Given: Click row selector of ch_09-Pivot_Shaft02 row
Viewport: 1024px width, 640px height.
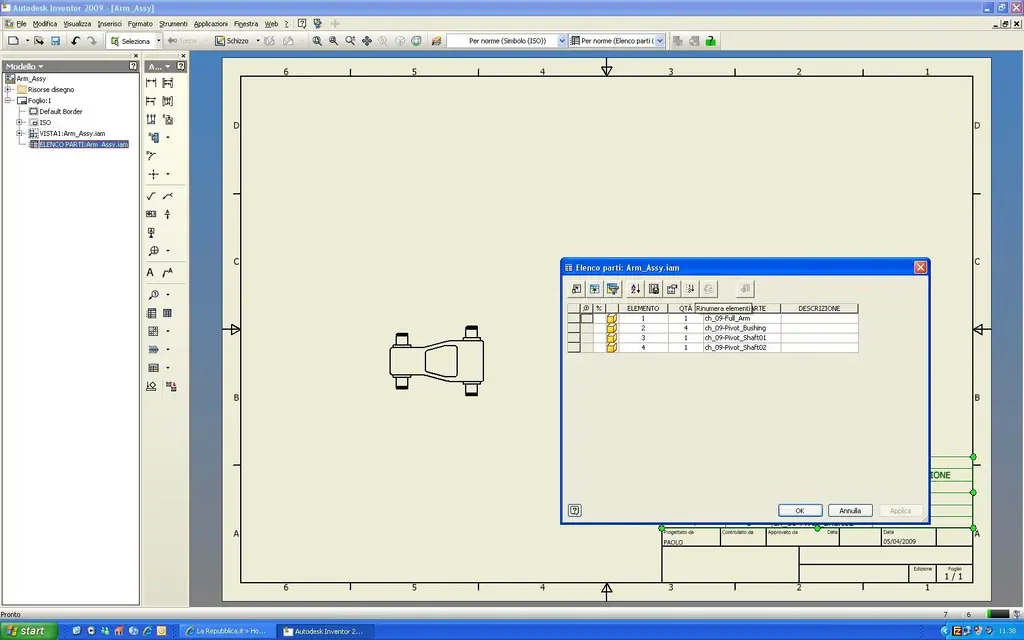Looking at the screenshot, I should [x=573, y=347].
